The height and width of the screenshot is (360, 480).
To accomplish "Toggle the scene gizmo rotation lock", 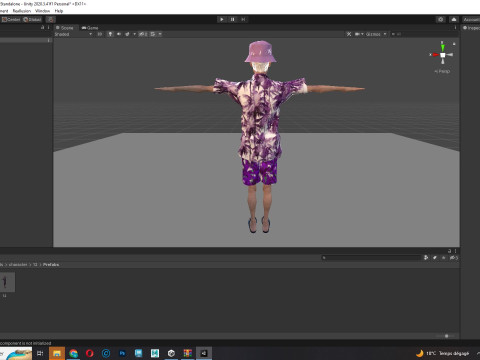I will pos(454,44).
